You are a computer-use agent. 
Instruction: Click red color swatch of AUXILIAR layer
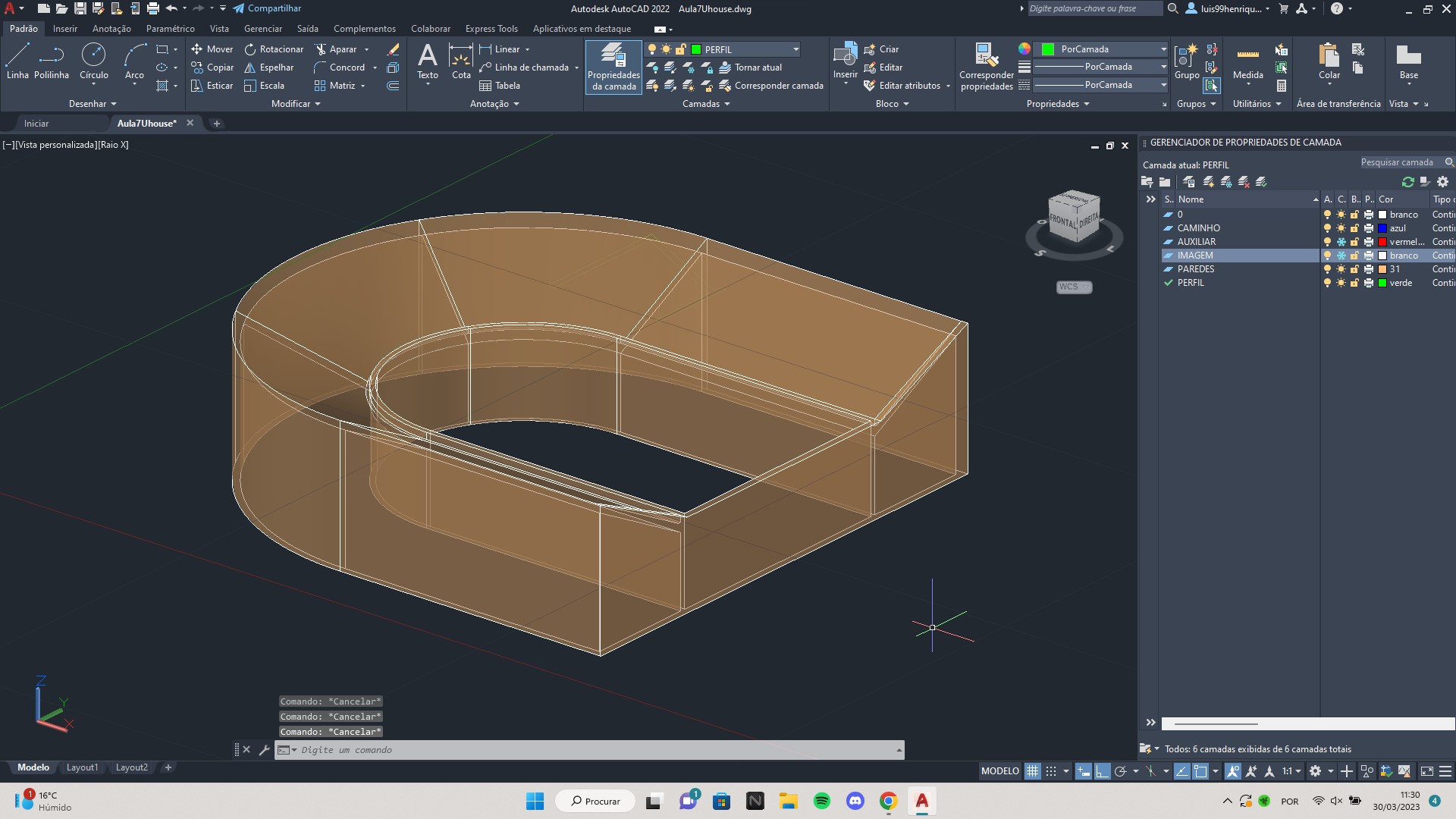point(1382,242)
